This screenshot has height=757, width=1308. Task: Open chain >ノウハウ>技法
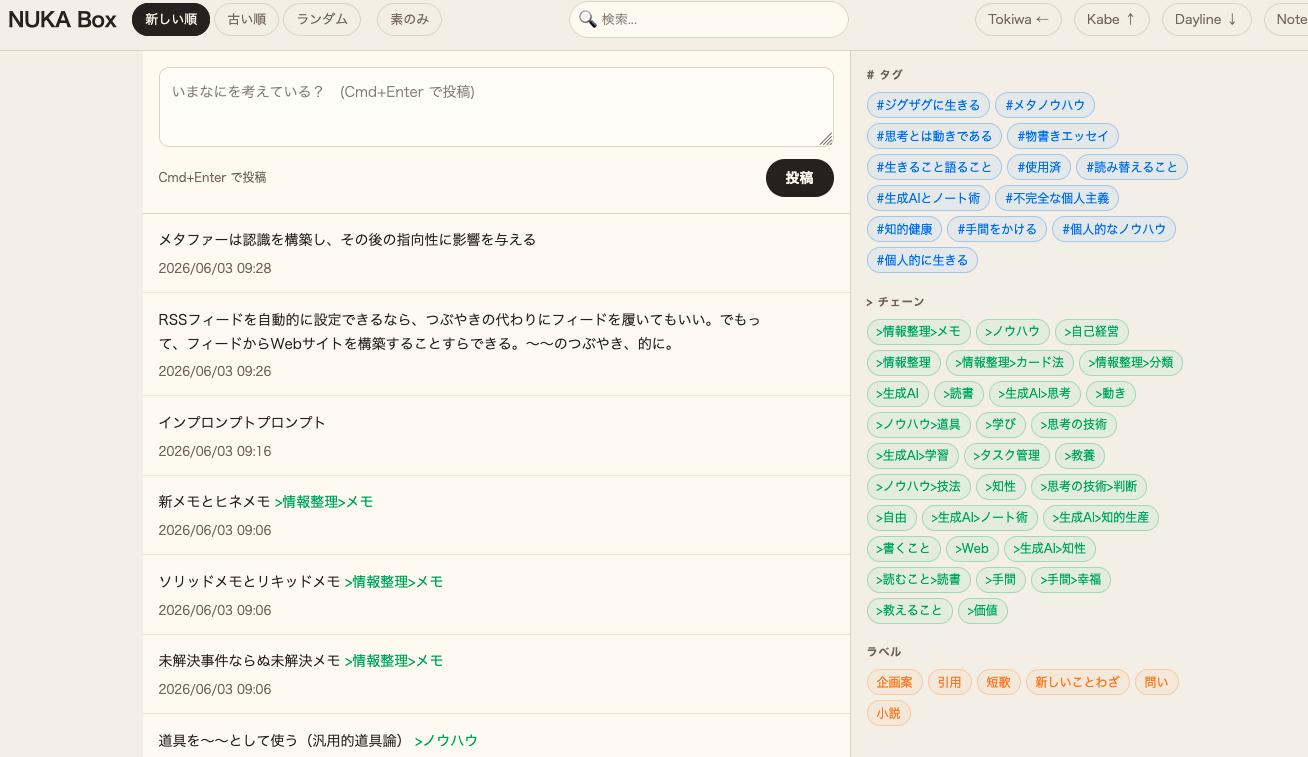(x=918, y=487)
